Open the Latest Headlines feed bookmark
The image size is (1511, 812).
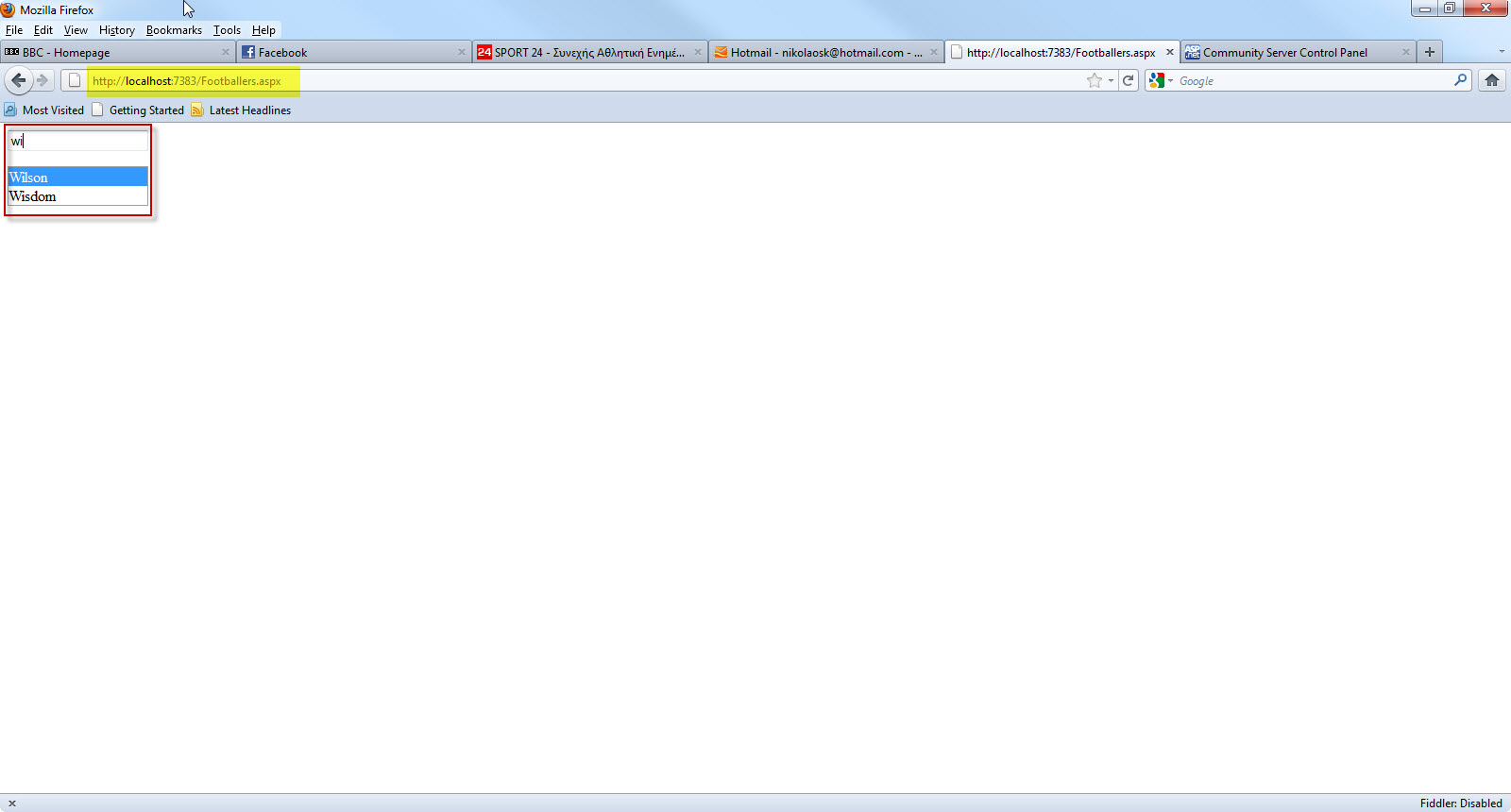[241, 110]
